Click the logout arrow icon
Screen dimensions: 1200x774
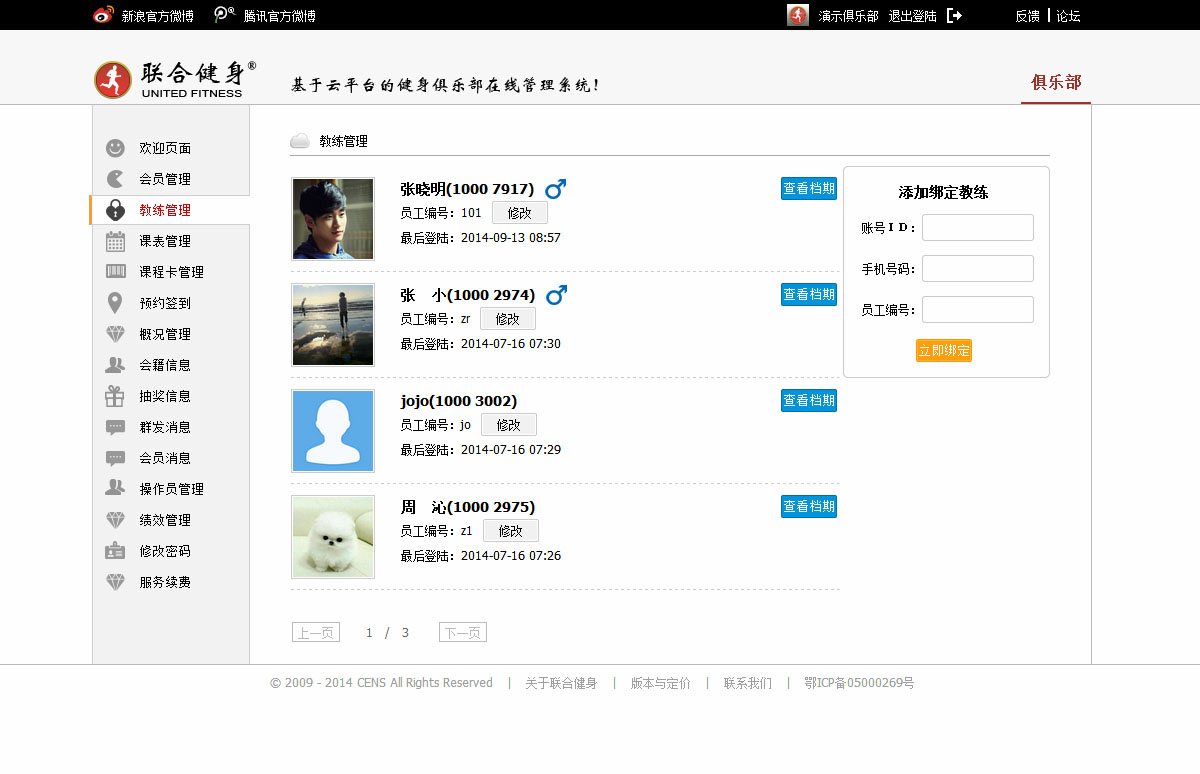point(954,15)
